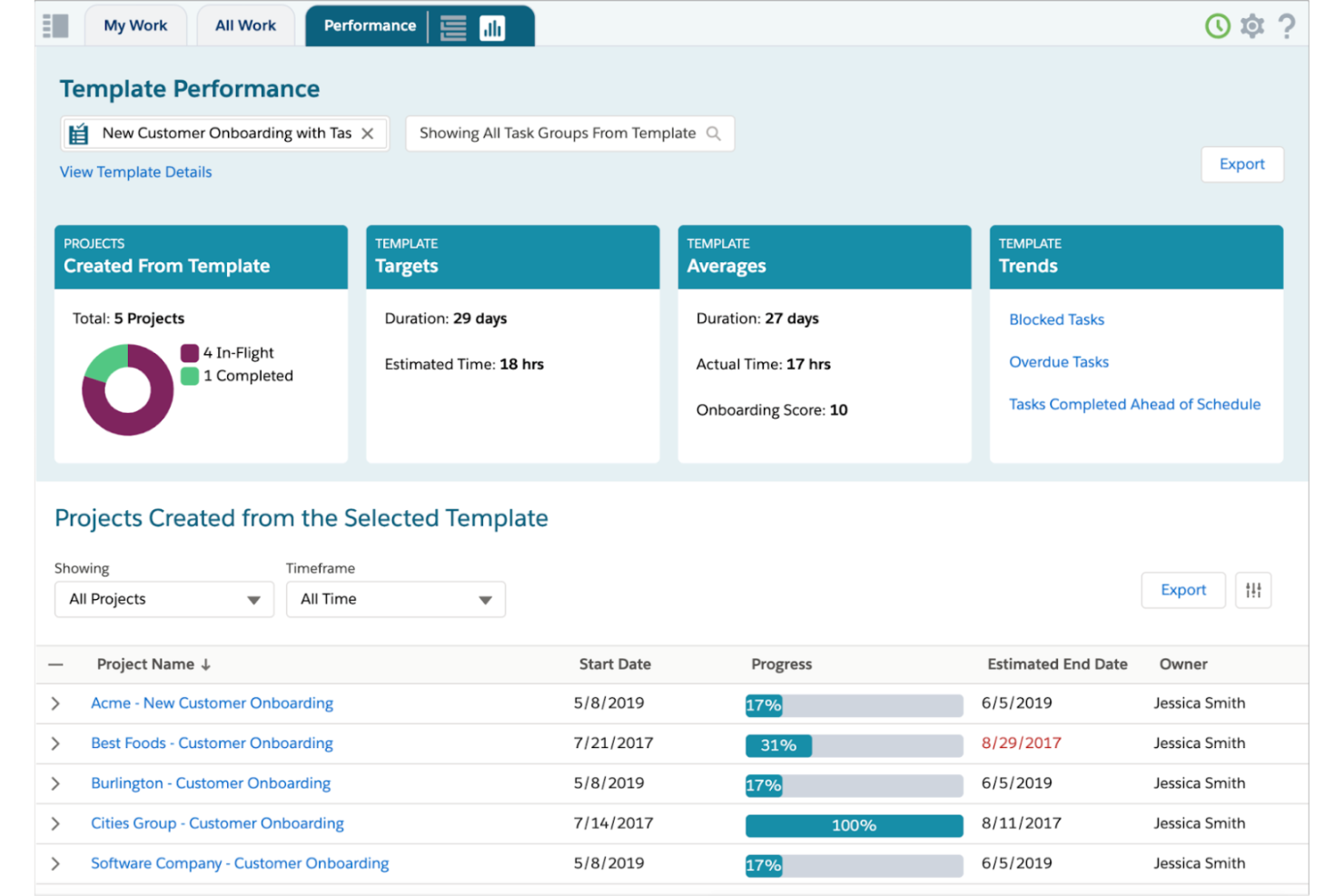Screen dimensions: 1344x896
Task: Click the Blocked Tasks link
Action: tap(1056, 320)
